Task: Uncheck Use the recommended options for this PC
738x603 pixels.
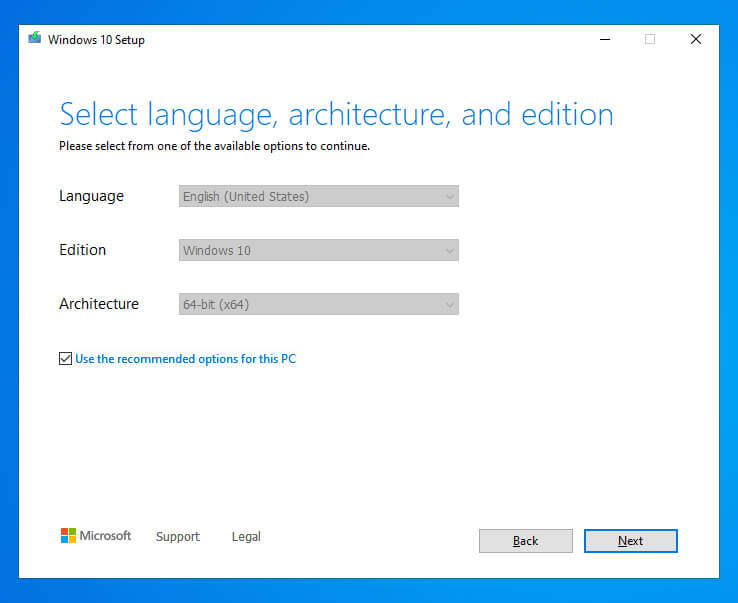Action: 65,359
